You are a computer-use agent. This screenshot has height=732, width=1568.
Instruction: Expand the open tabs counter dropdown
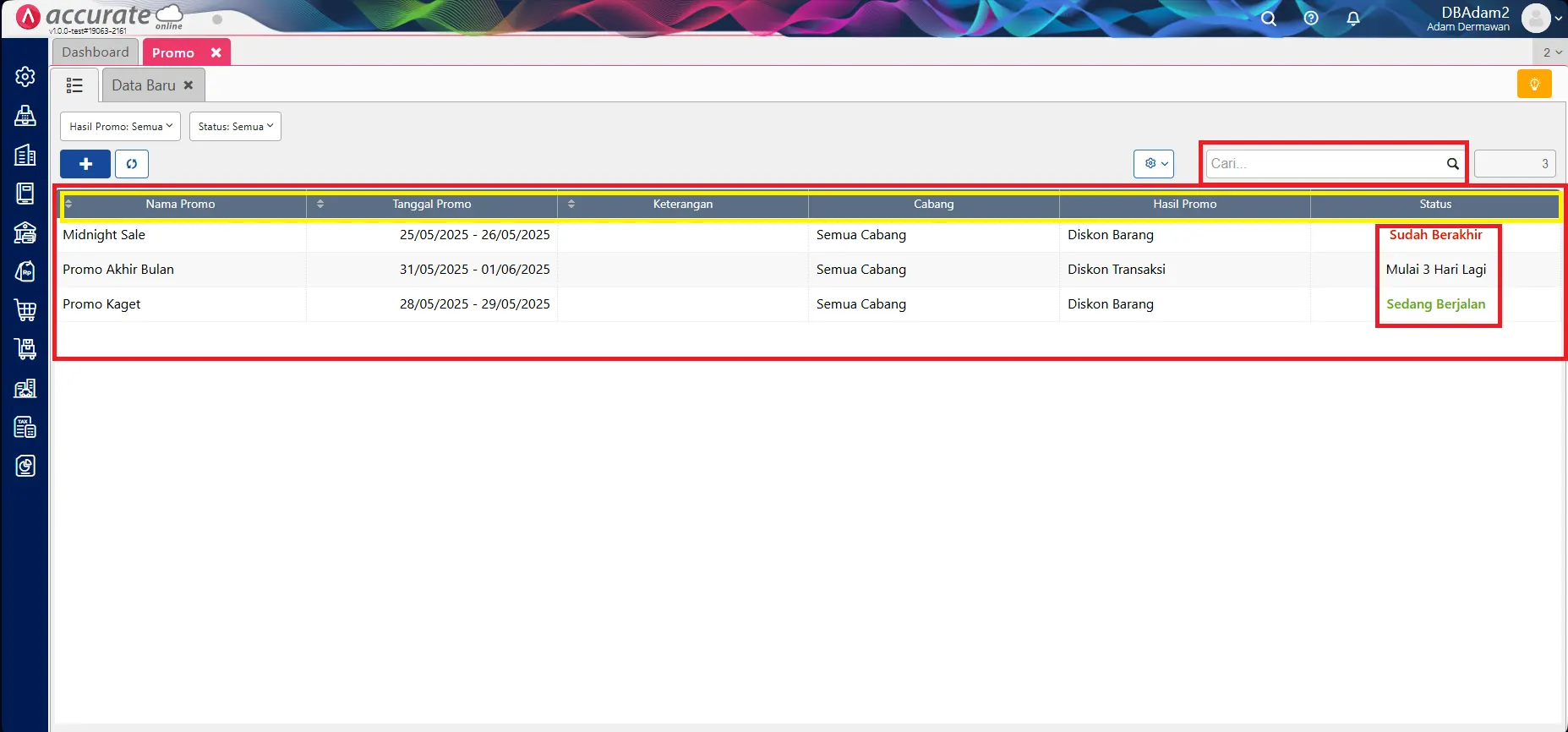[x=1551, y=52]
